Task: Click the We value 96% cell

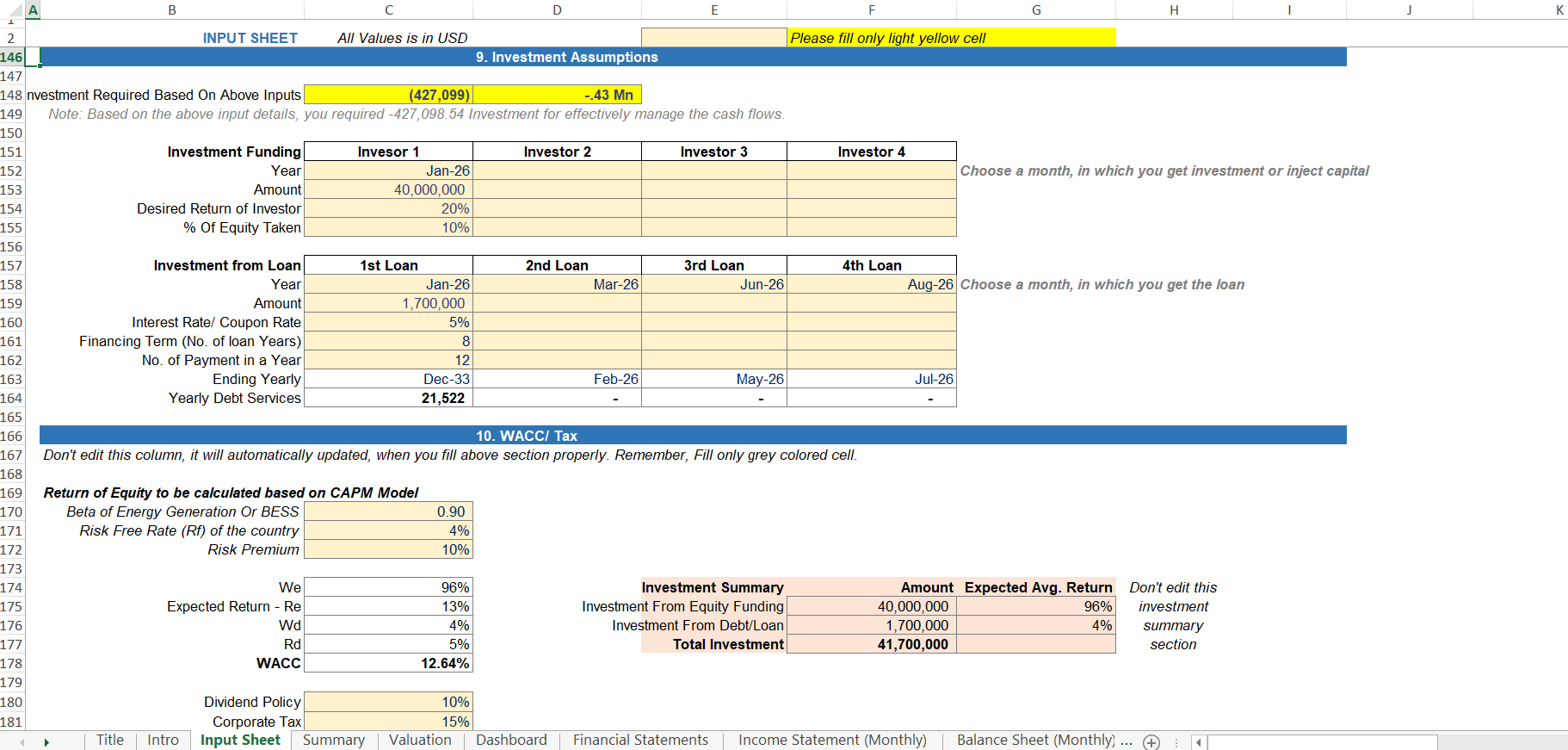Action: pyautogui.click(x=388, y=587)
